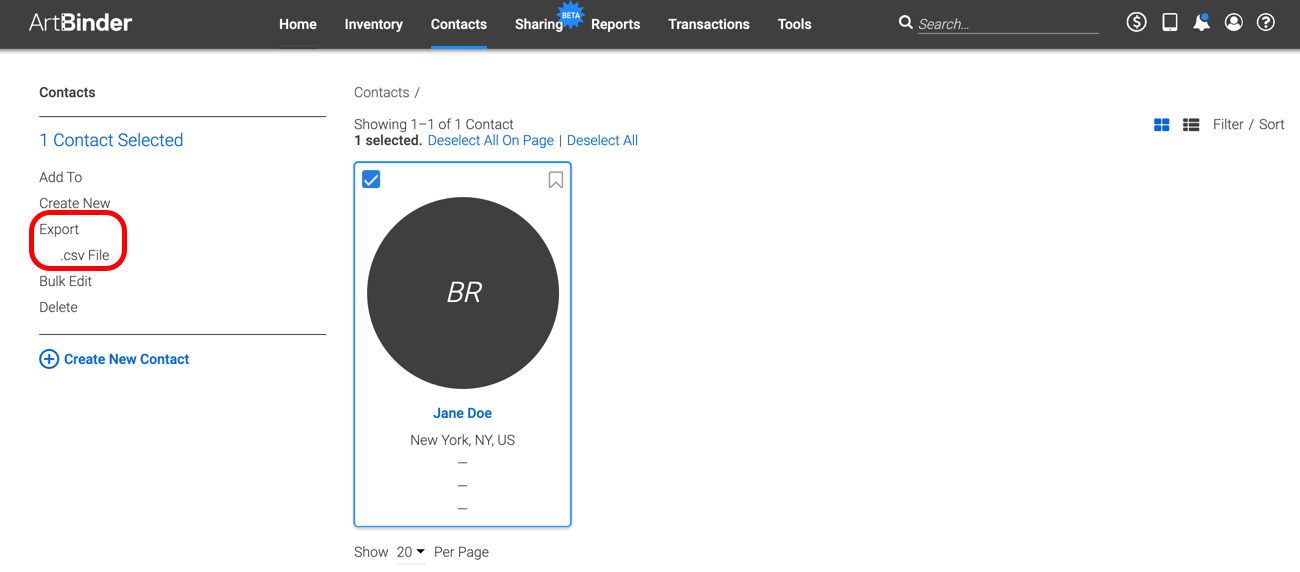Image resolution: width=1300 pixels, height=572 pixels.
Task: Click the BR avatar thumbnail
Action: [463, 293]
